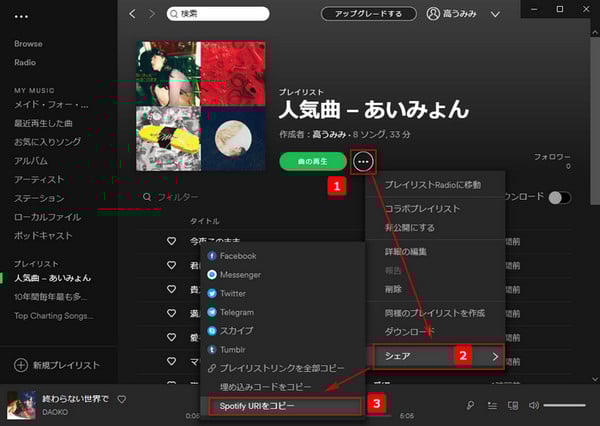The height and width of the screenshot is (426, 600).
Task: Create a playlist with 新規プレイリスト
Action: (57, 365)
